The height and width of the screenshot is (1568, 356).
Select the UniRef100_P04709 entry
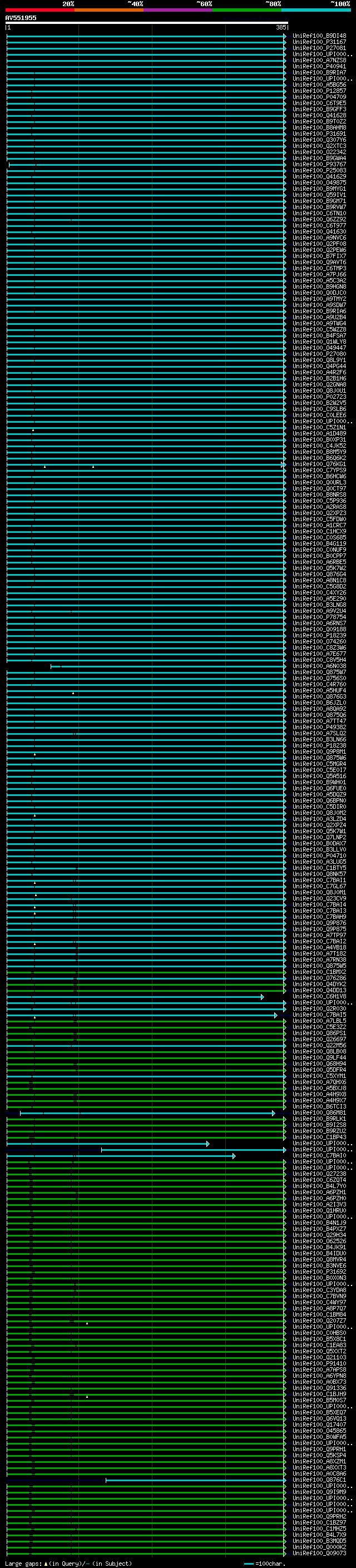click(x=319, y=97)
